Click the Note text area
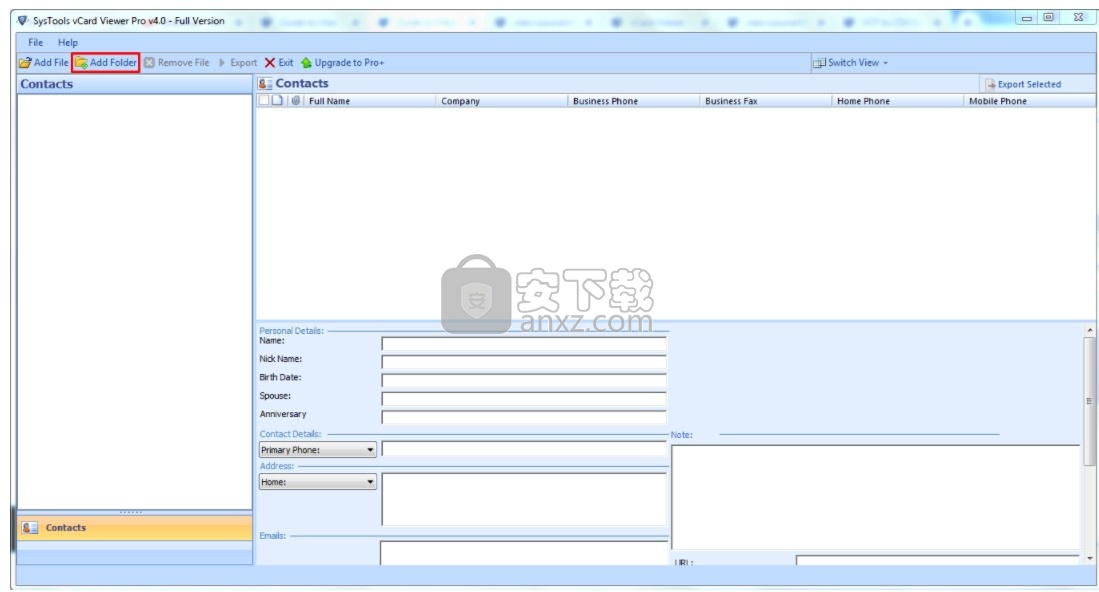The image size is (1099, 592). [875, 497]
